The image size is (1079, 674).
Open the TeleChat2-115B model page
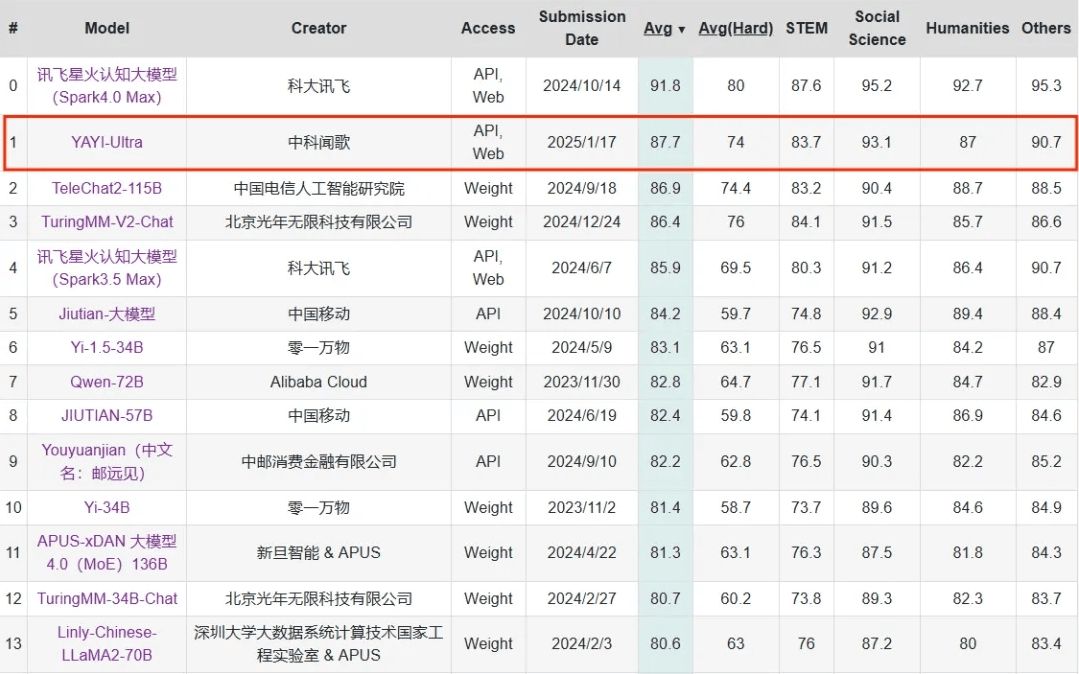pos(107,188)
